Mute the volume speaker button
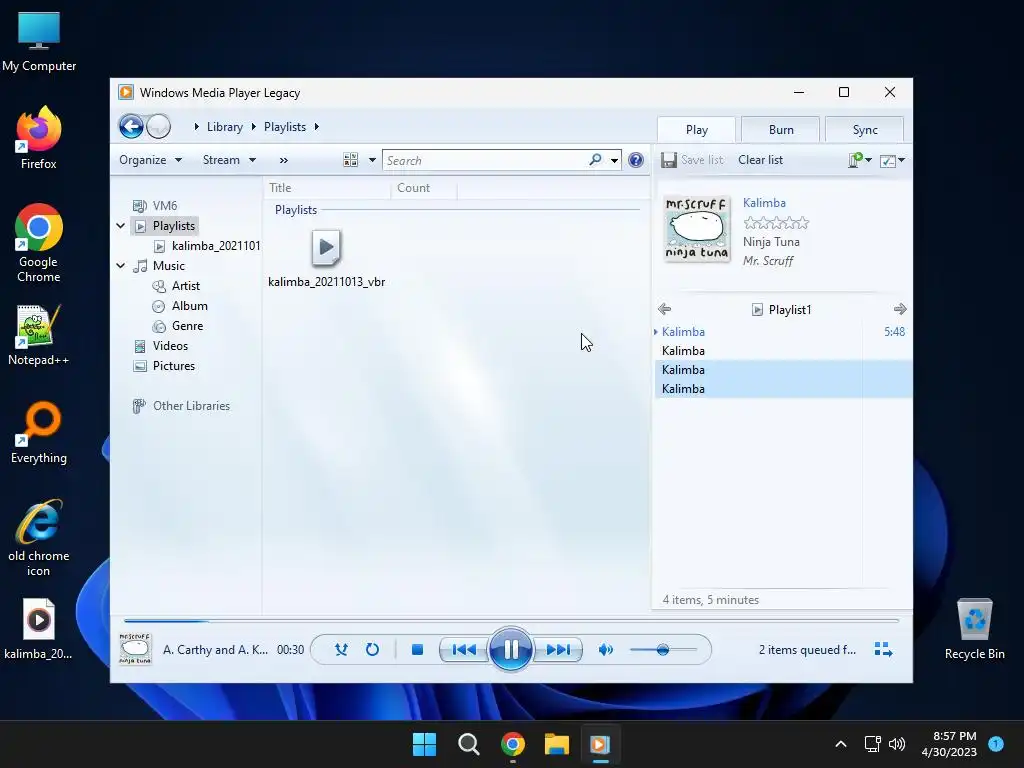This screenshot has width=1024, height=768. pos(605,650)
